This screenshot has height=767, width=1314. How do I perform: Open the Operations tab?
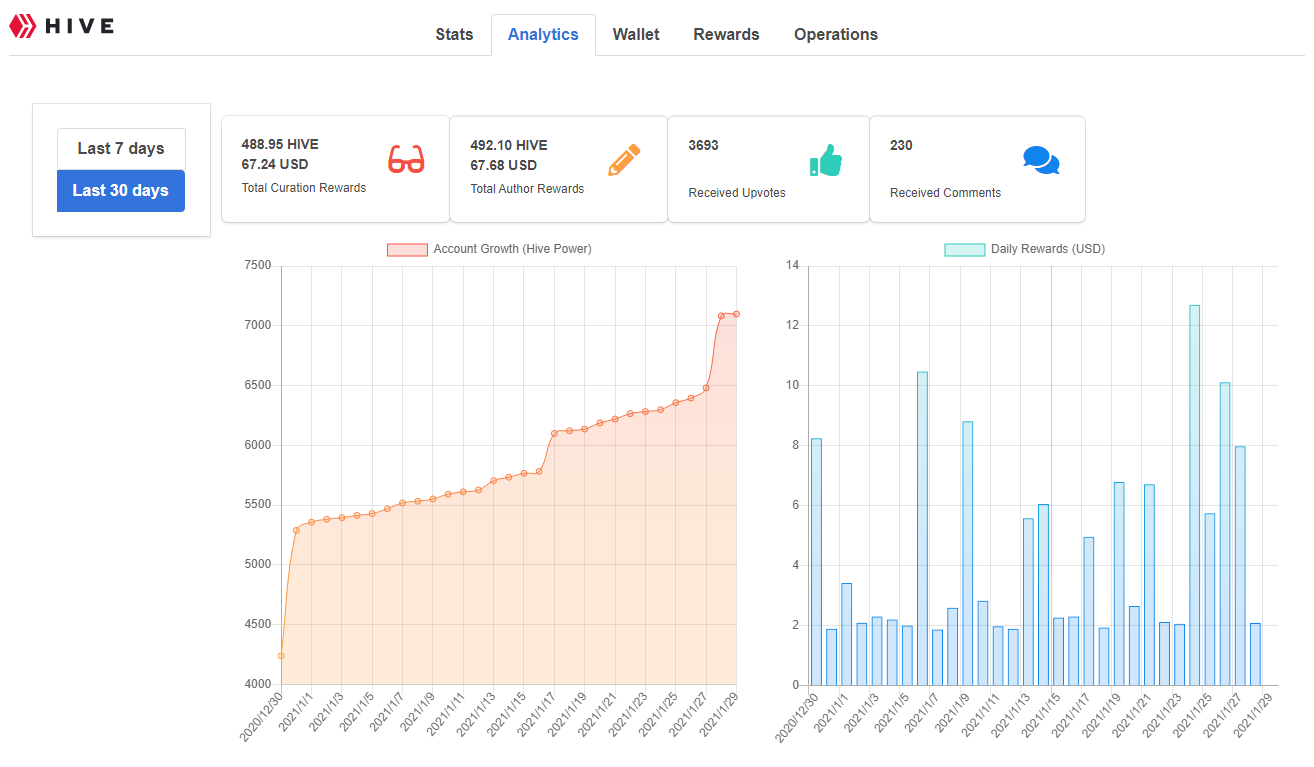(836, 34)
